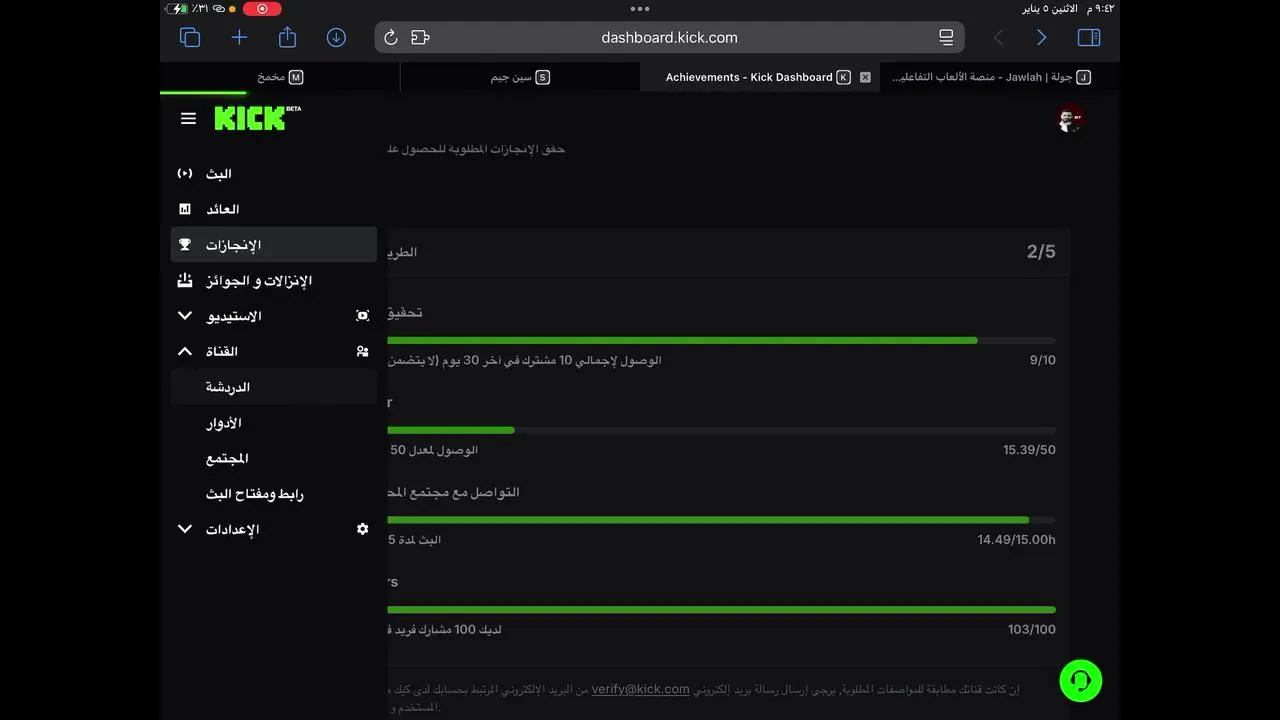
Task: Click the three-dot multitasking control
Action: (x=640, y=8)
